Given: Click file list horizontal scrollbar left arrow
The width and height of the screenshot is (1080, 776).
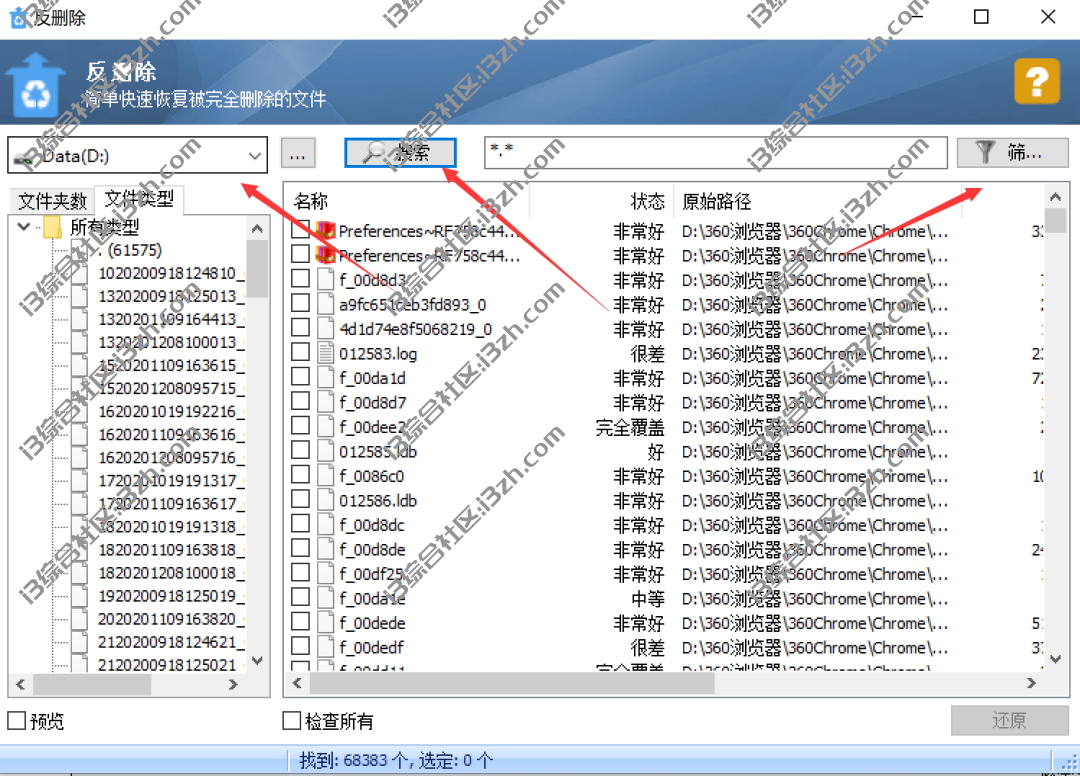Looking at the screenshot, I should [x=297, y=682].
